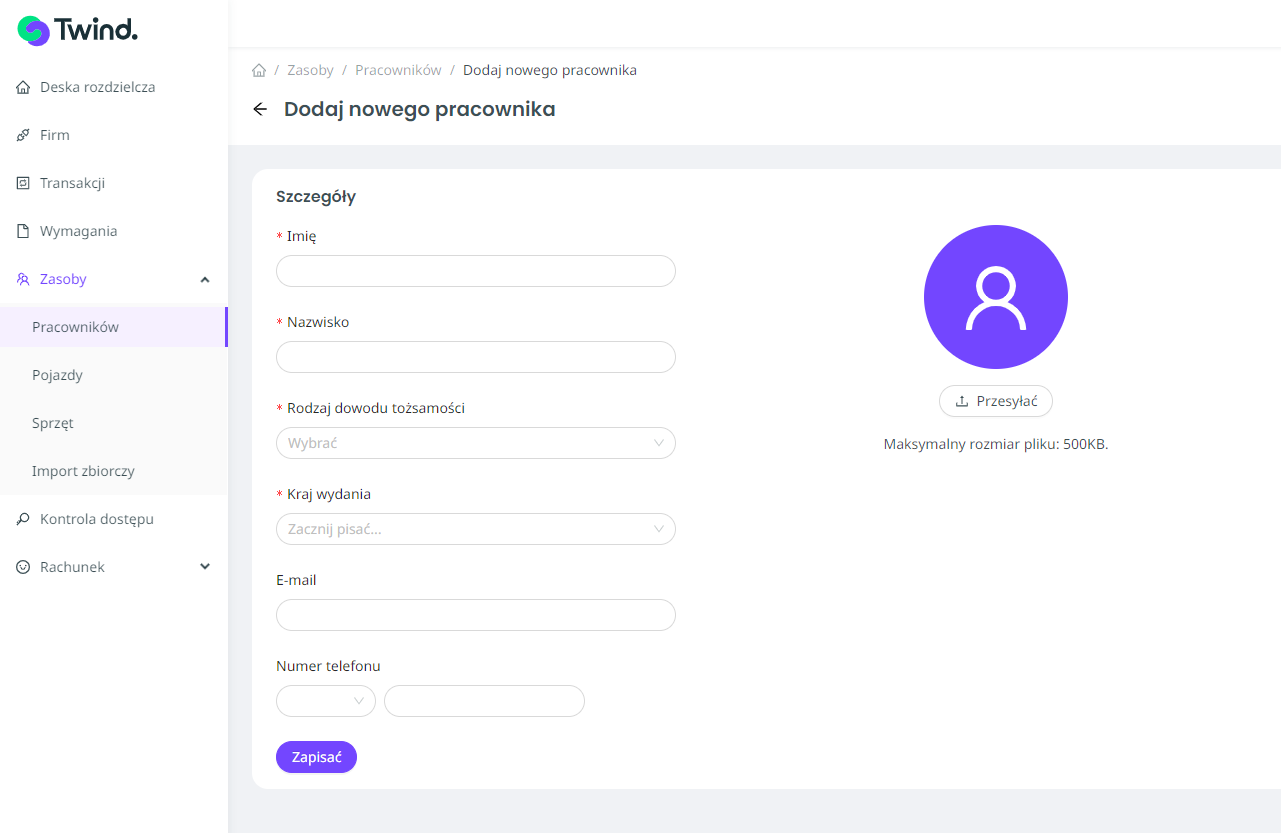Open Kontrola dostępu menu item
Viewport: 1281px width, 833px height.
tap(114, 519)
